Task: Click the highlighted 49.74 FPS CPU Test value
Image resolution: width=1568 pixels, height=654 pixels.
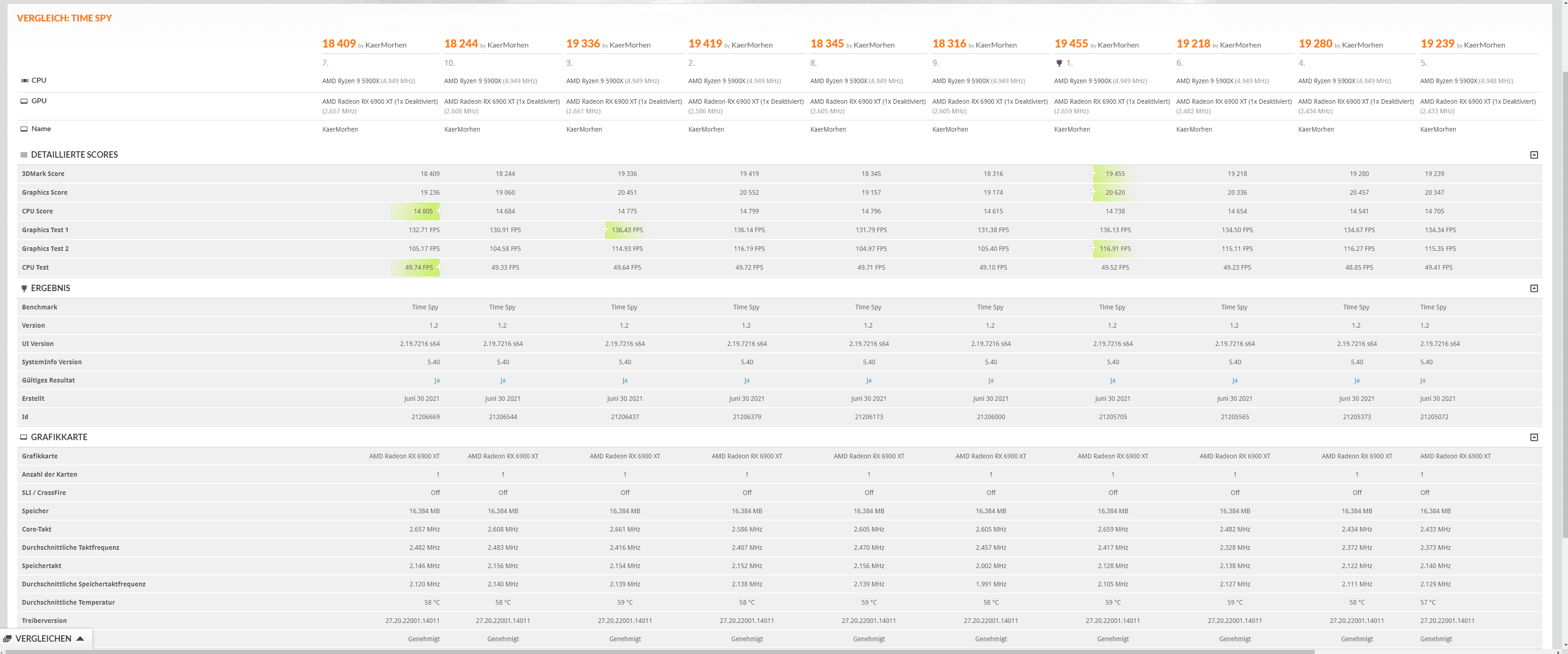Action: tap(419, 267)
